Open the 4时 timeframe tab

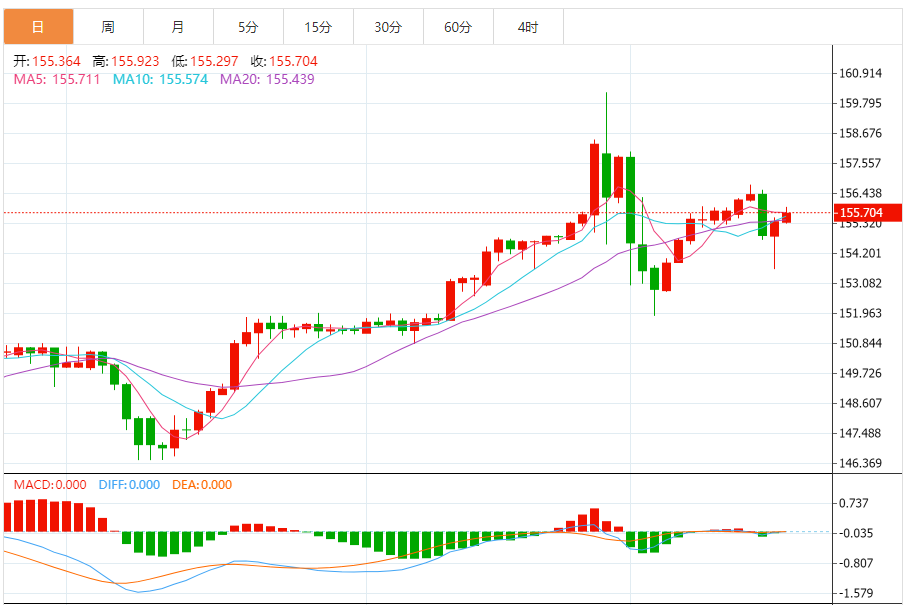click(528, 27)
